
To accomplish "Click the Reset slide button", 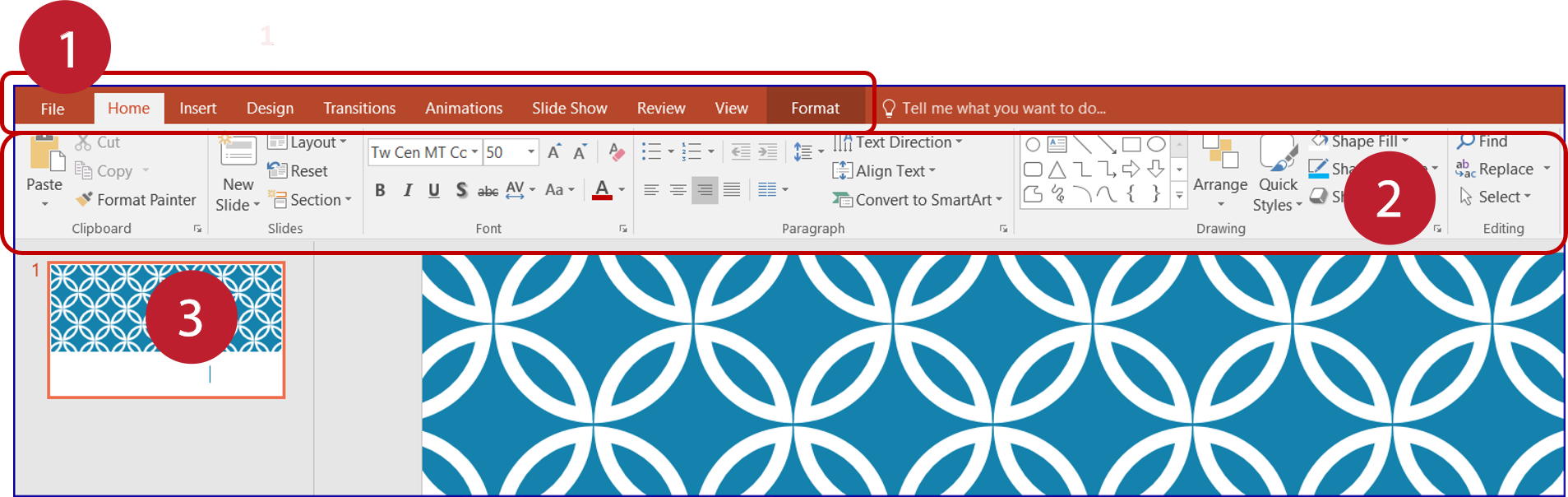I will point(299,171).
